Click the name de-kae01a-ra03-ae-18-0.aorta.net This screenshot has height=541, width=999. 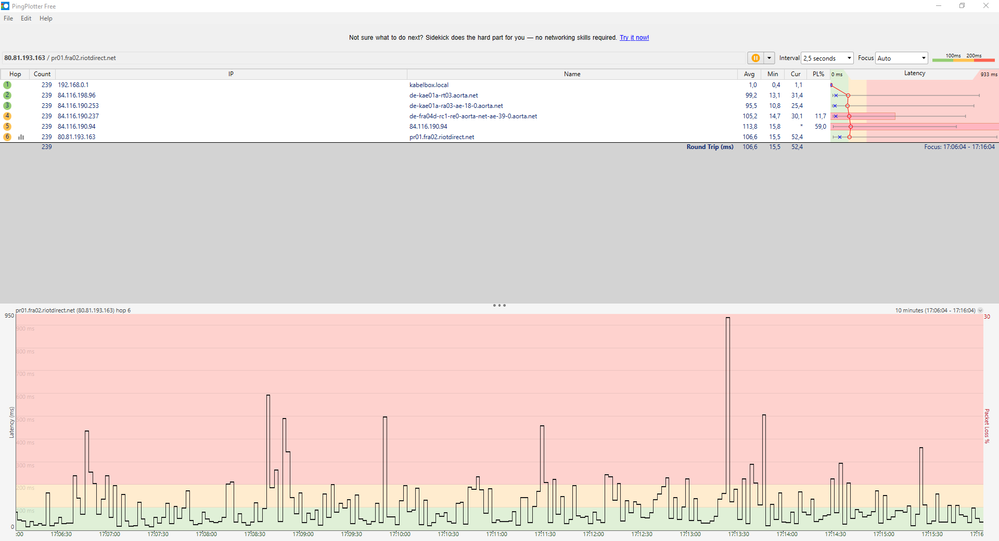coord(456,106)
